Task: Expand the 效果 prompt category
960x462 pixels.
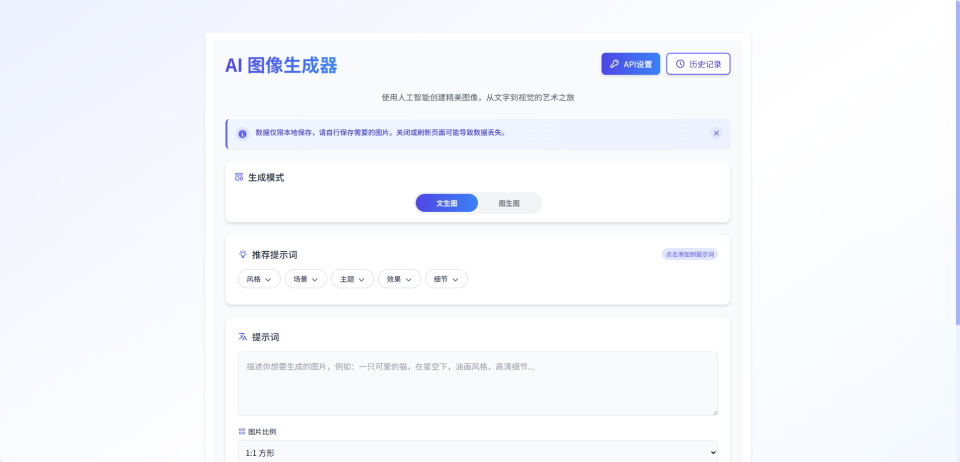Action: pos(399,279)
